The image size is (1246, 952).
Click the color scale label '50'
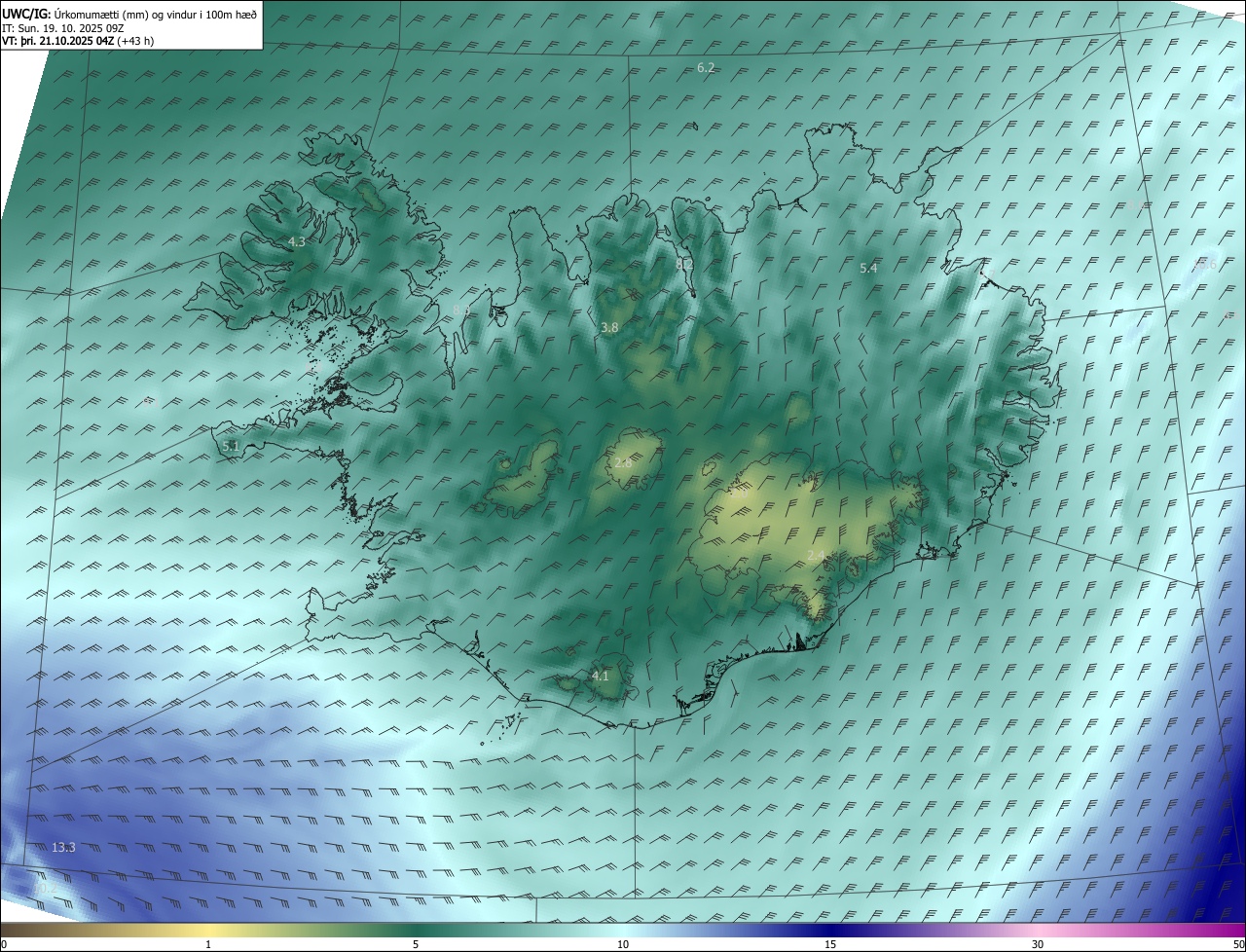[x=1238, y=945]
